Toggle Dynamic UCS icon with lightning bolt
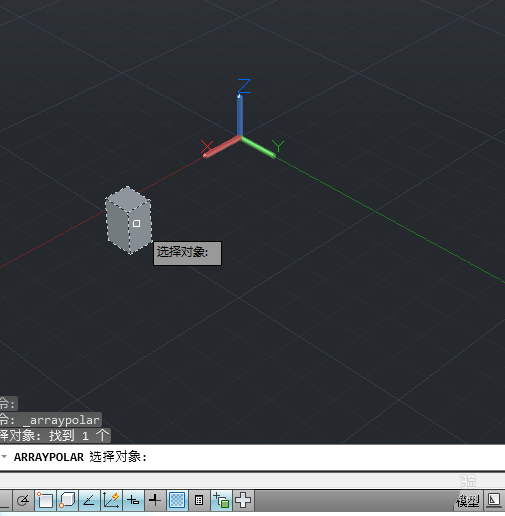Image resolution: width=505 pixels, height=516 pixels. coord(111,500)
